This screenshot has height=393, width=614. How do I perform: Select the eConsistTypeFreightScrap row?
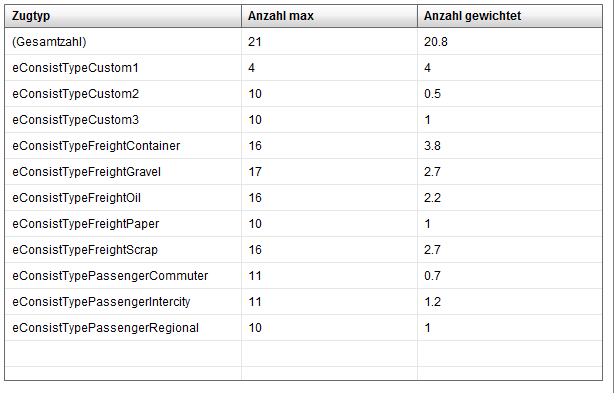click(x=303, y=250)
